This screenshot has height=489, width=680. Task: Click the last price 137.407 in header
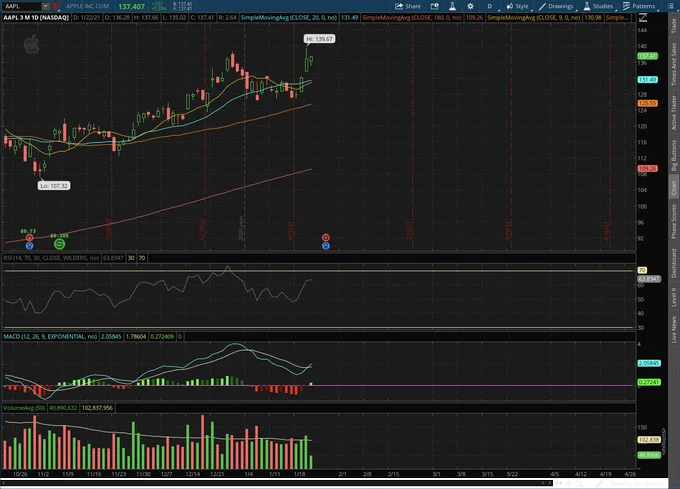pyautogui.click(x=131, y=7)
